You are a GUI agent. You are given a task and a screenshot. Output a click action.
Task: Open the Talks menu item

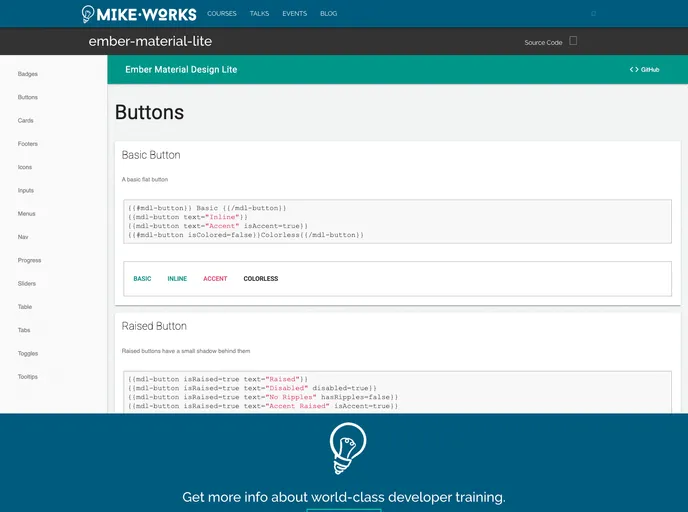(x=259, y=14)
